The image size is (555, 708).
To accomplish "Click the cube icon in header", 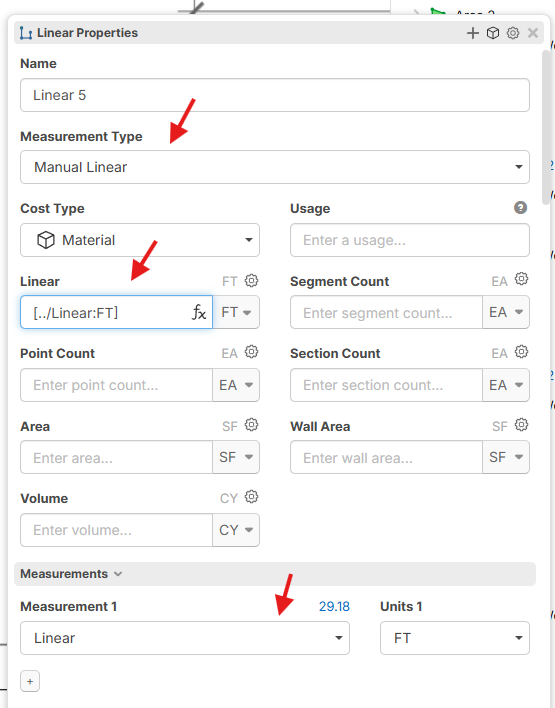I will click(x=493, y=33).
